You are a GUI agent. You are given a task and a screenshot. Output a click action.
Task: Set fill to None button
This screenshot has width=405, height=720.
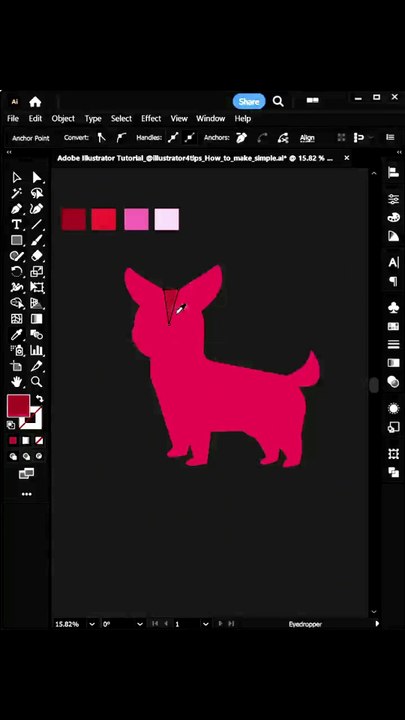coord(39,441)
